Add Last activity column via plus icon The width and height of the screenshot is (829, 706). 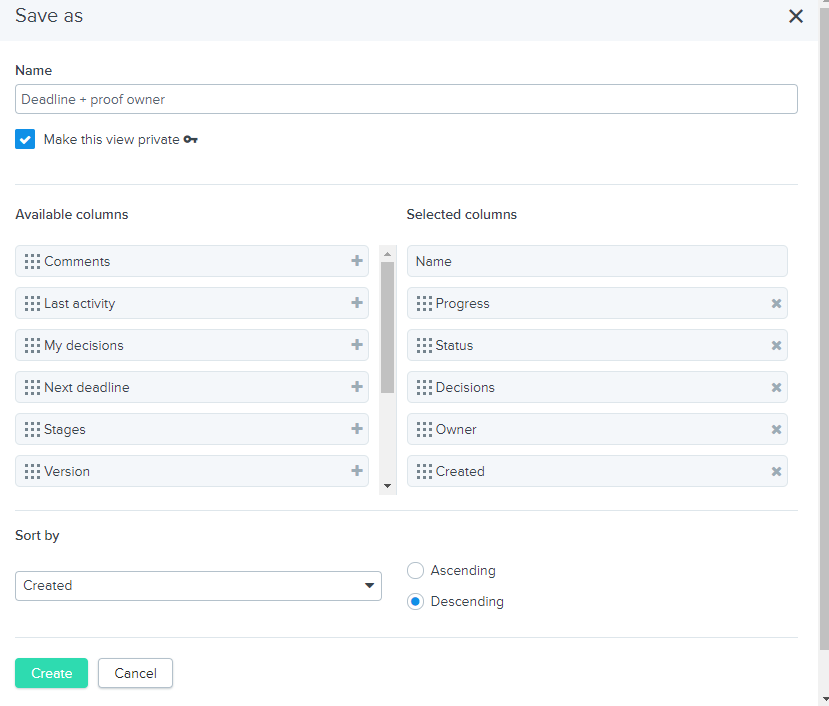pos(357,302)
